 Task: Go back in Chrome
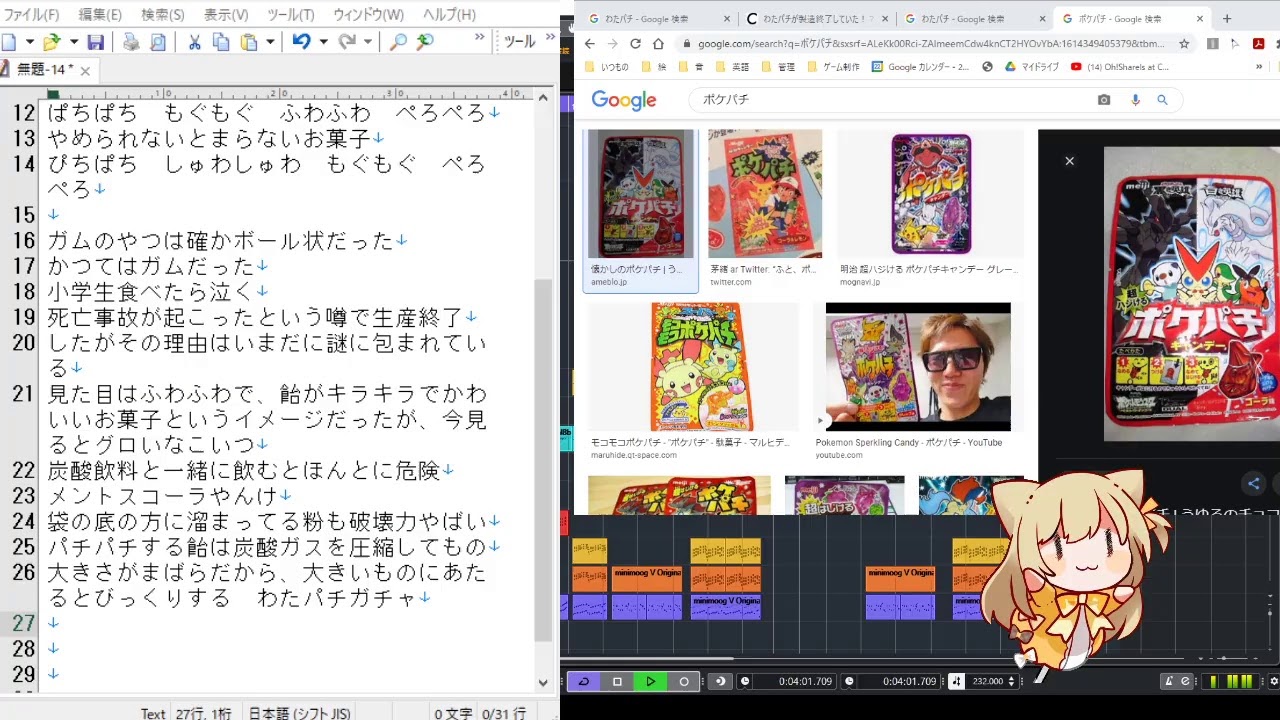pos(590,44)
